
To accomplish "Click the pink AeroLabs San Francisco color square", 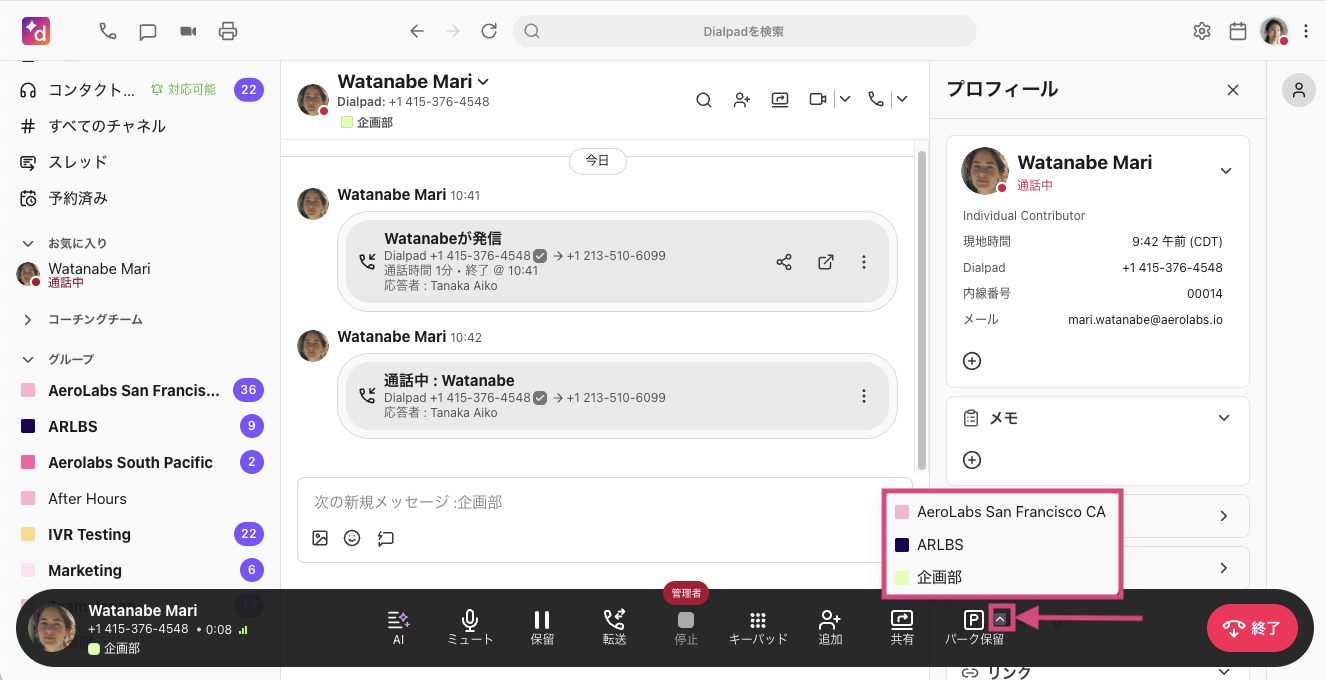I will 902,512.
